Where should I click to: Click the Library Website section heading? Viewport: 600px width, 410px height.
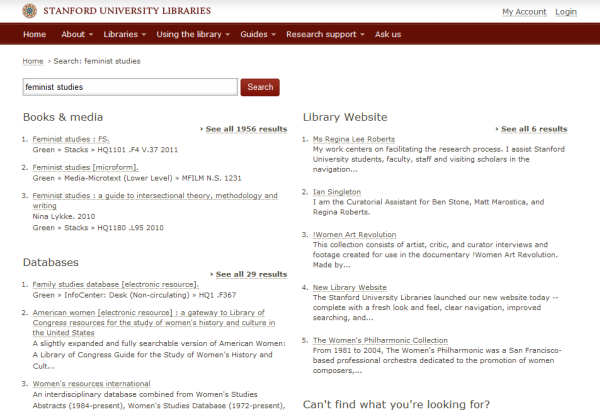point(345,117)
